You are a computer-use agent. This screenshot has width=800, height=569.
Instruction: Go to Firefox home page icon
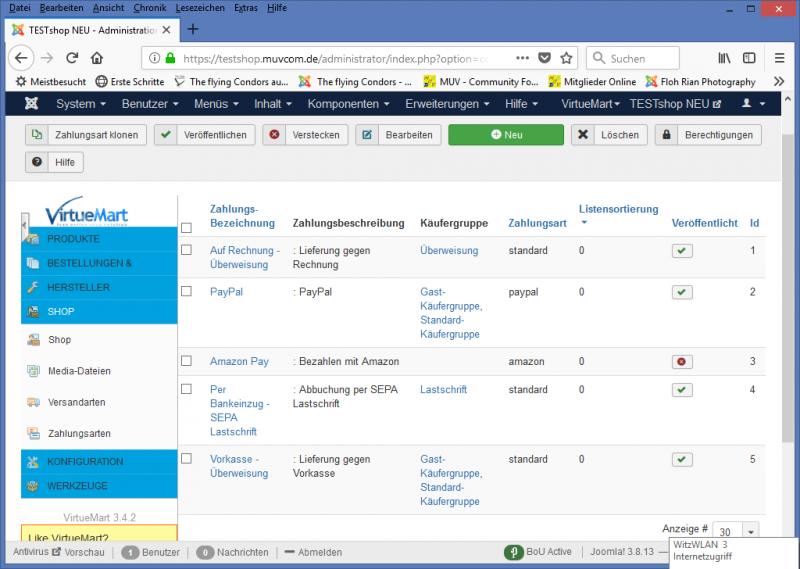[97, 58]
